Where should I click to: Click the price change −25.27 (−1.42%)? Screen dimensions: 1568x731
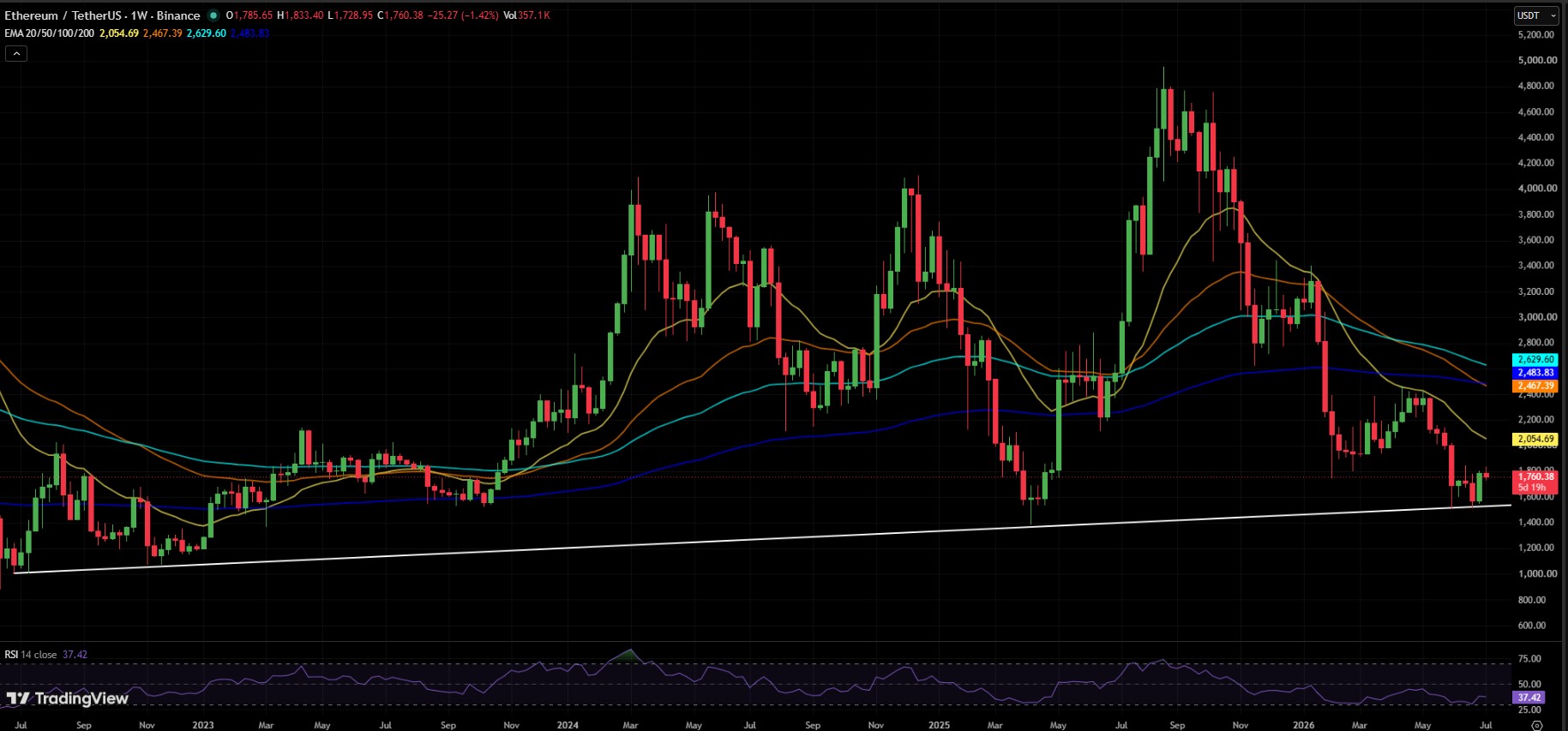click(463, 15)
